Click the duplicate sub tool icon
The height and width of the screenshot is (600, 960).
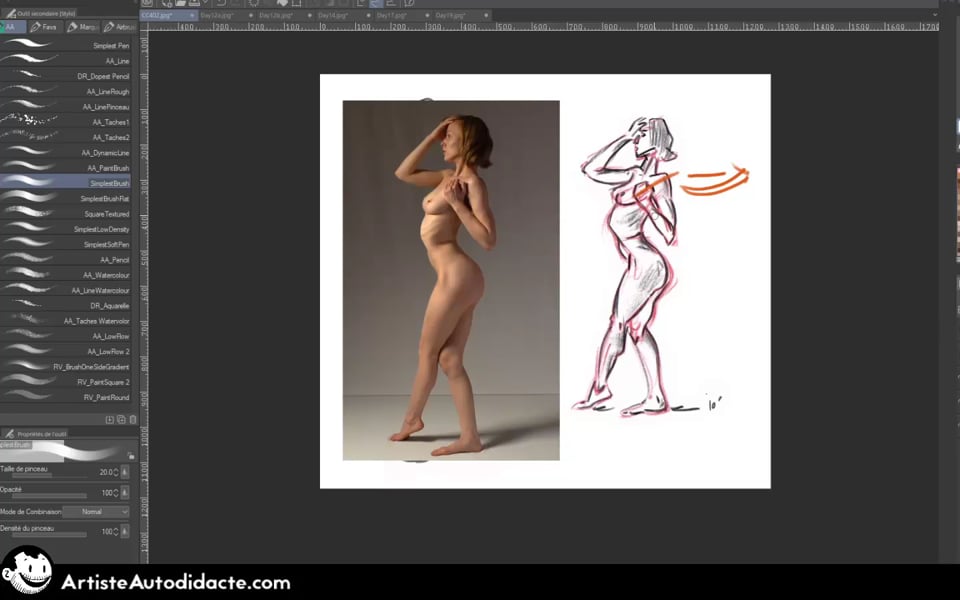[x=121, y=419]
